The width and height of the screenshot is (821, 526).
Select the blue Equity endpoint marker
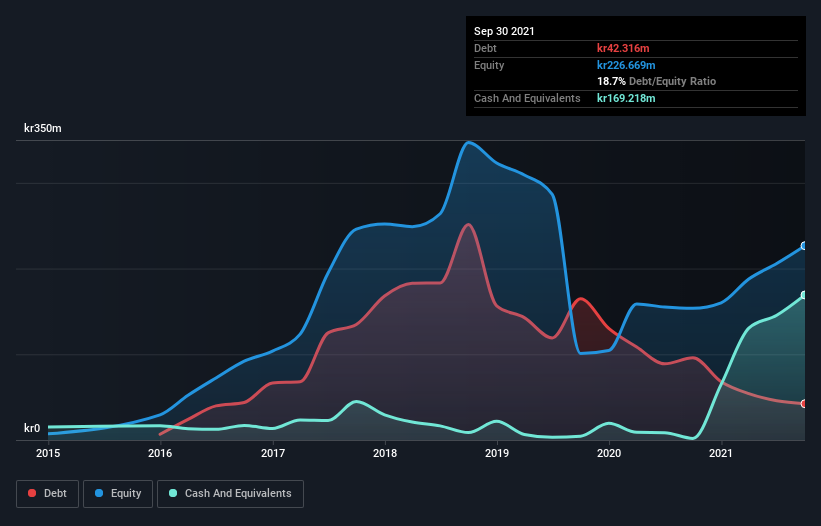[804, 246]
